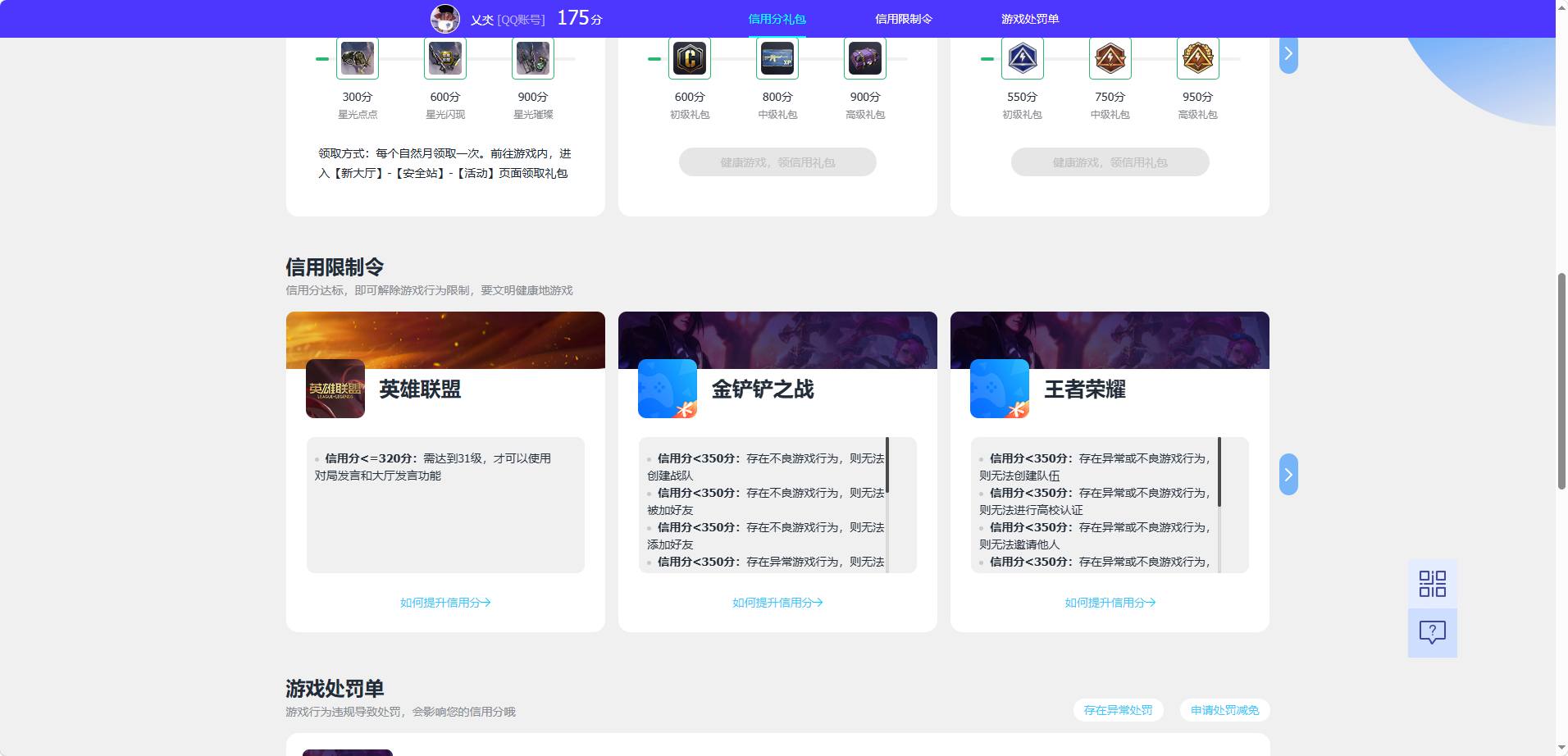Click the 王者荣耀 game app icon

pyautogui.click(x=1000, y=389)
